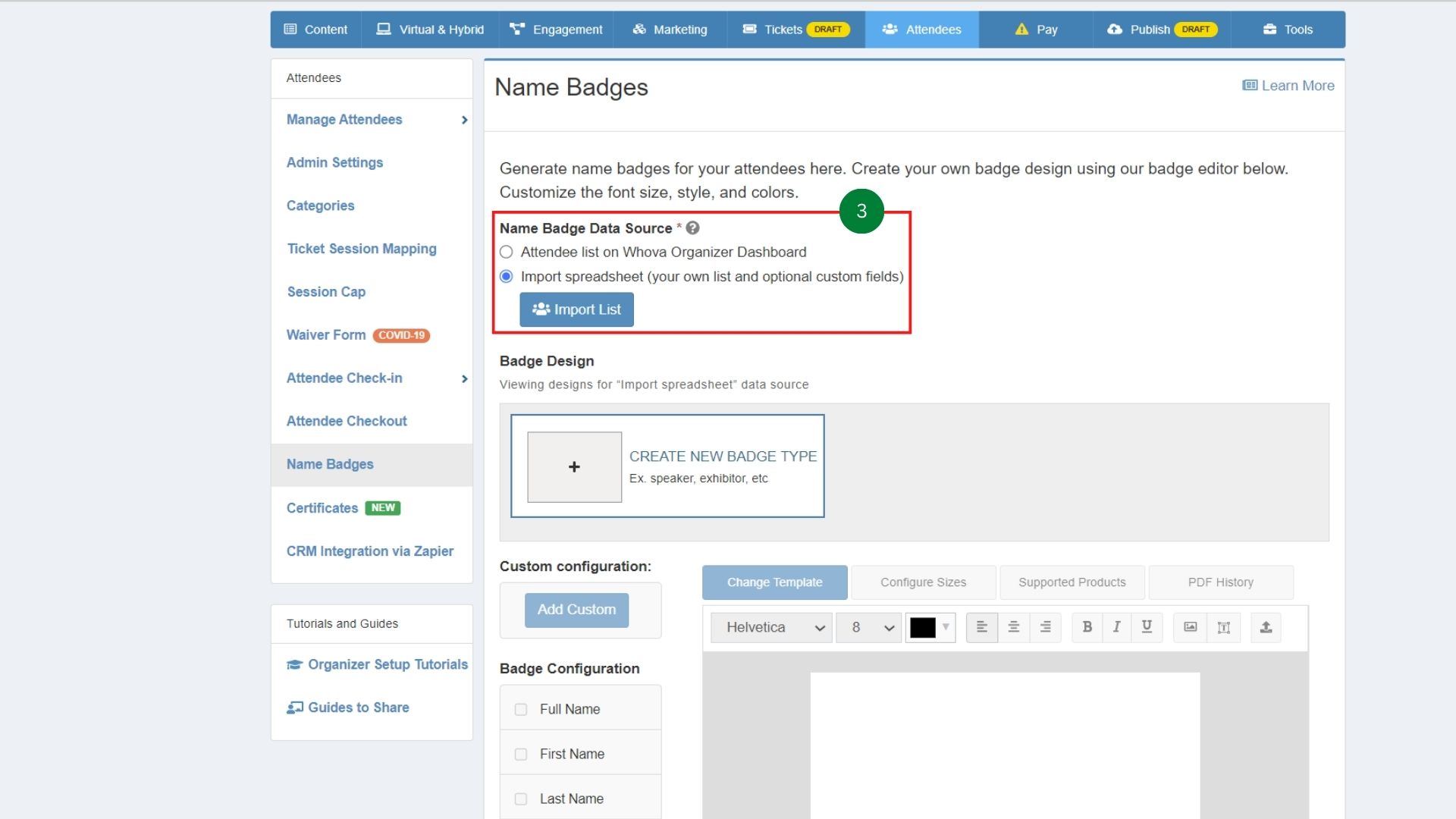
Task: Select 'Attendee list on Whova Organizer Dashboard' option
Action: click(x=507, y=252)
